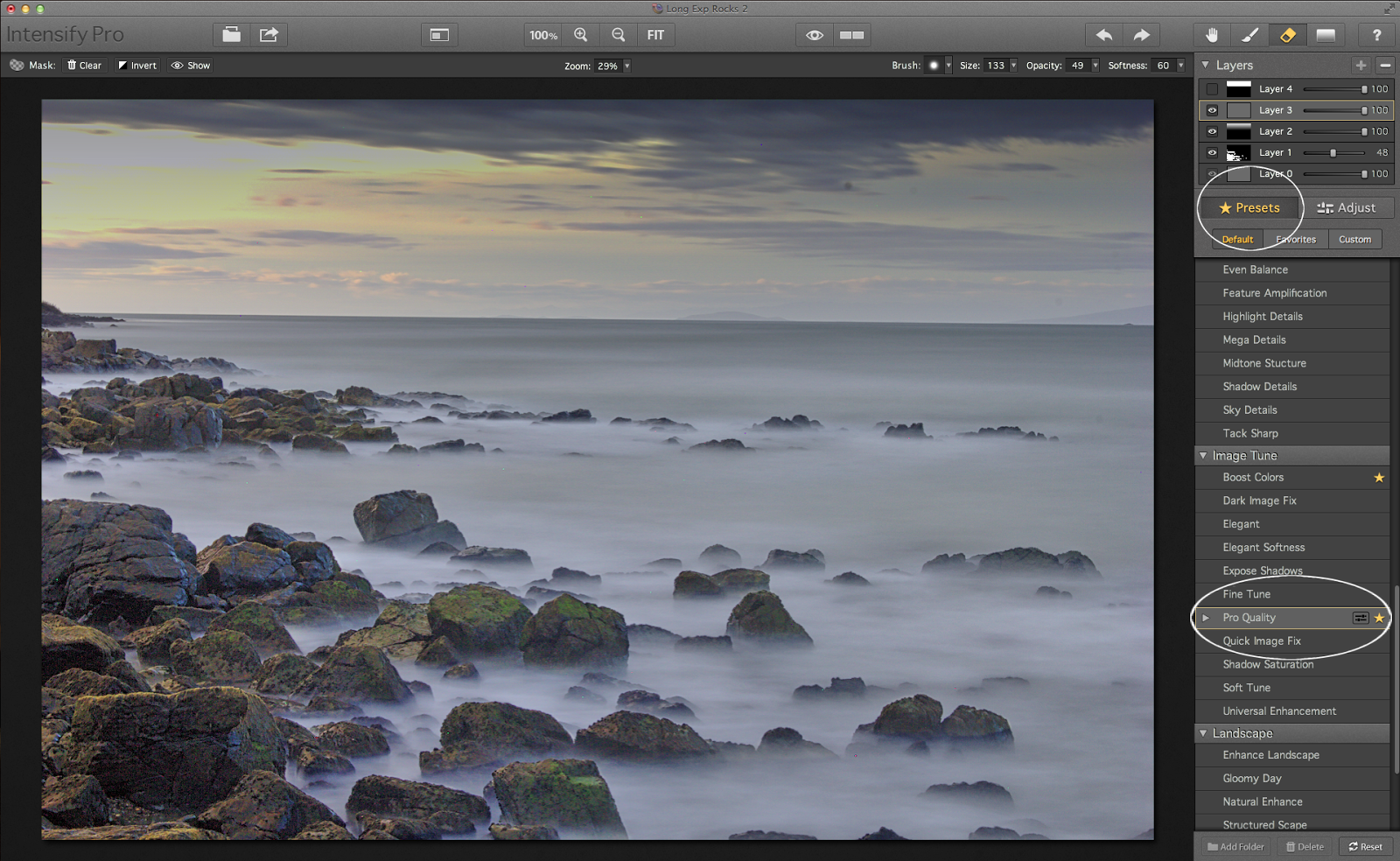Click the undo arrow icon

[1104, 35]
